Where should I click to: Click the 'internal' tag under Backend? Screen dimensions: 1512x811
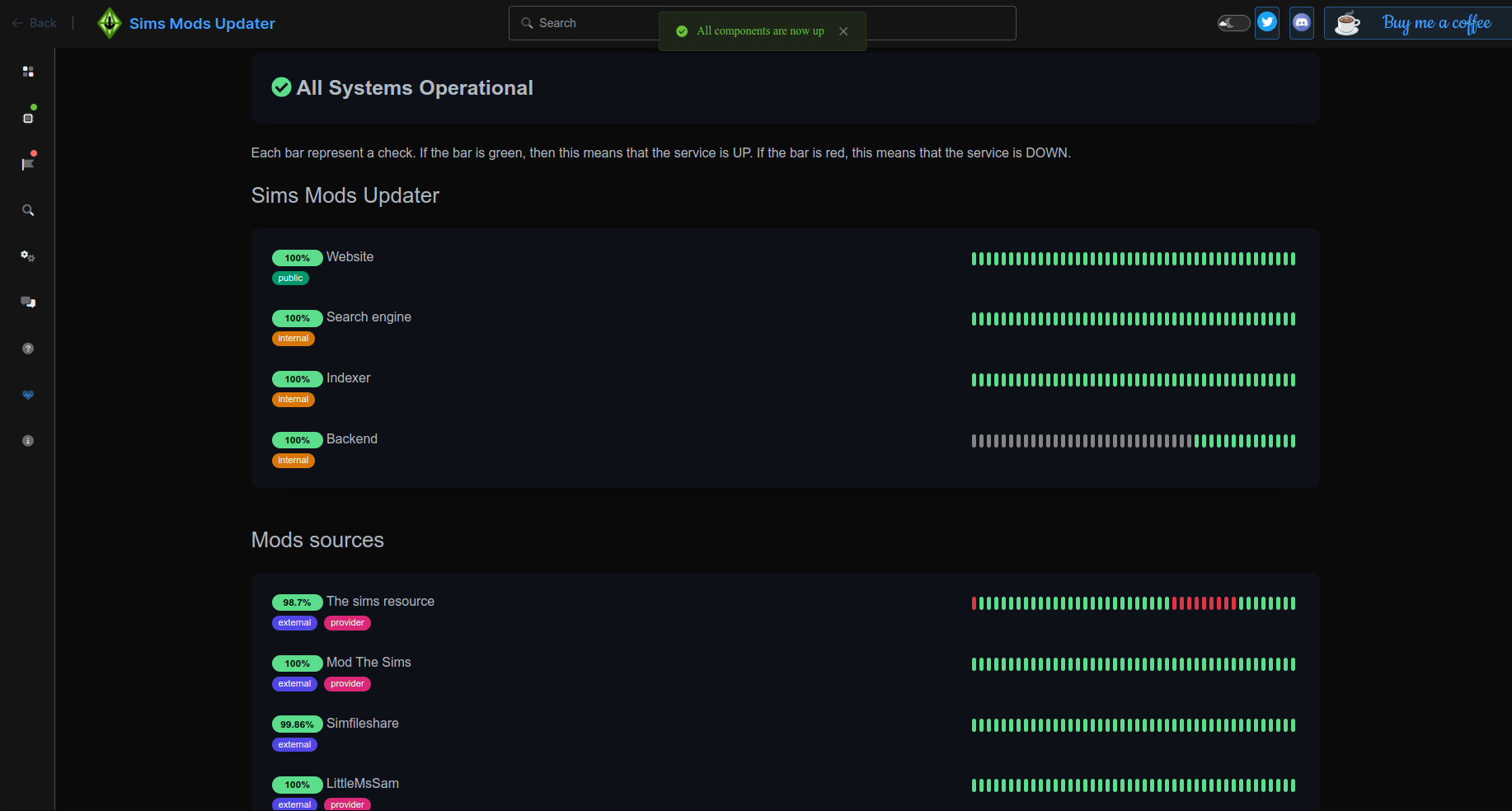point(293,461)
